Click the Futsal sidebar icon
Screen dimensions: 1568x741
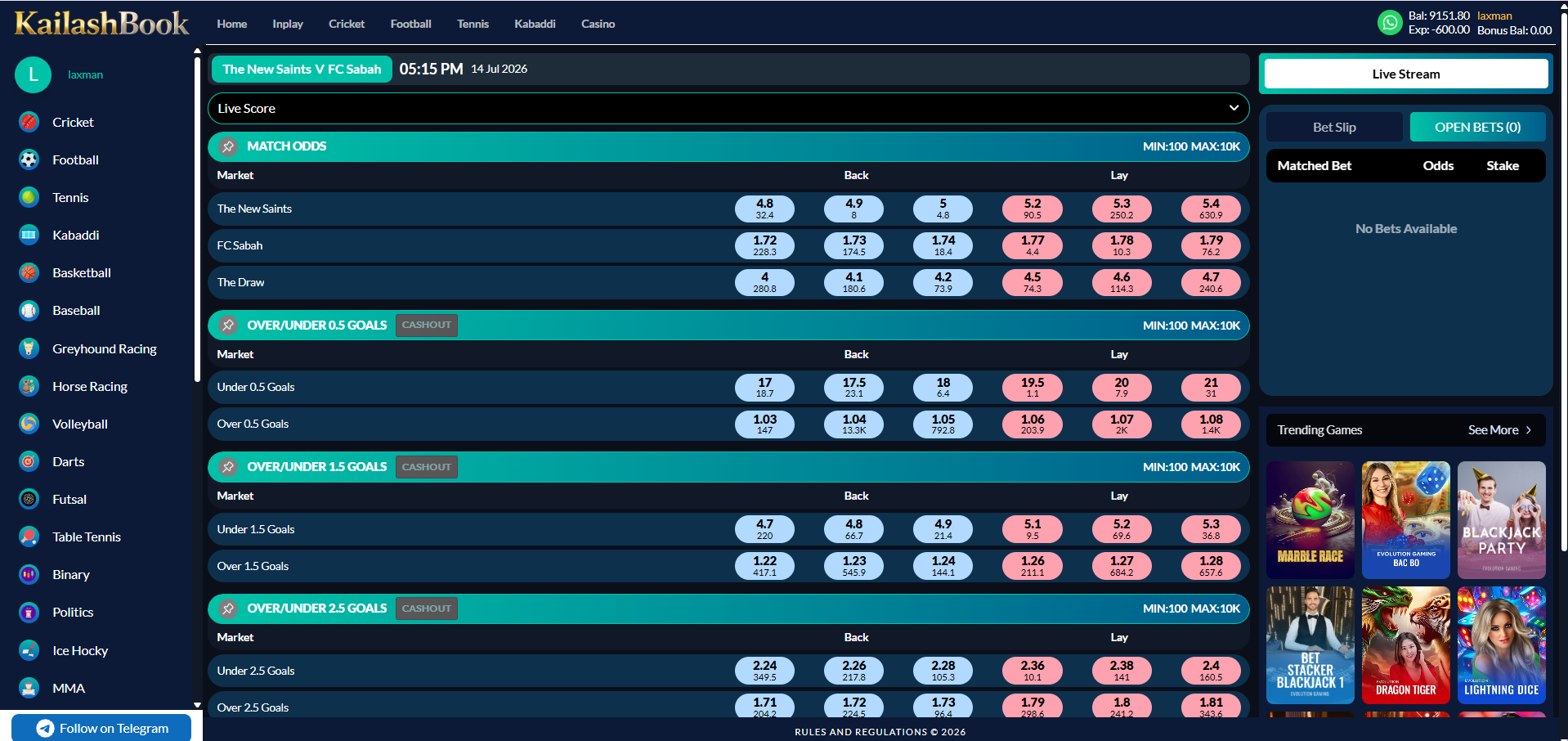29,499
